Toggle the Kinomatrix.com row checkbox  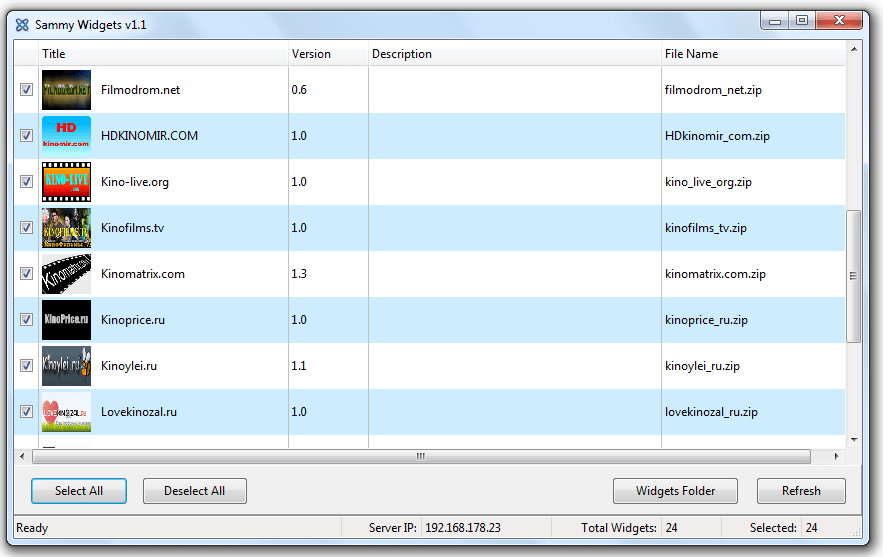pyautogui.click(x=26, y=274)
